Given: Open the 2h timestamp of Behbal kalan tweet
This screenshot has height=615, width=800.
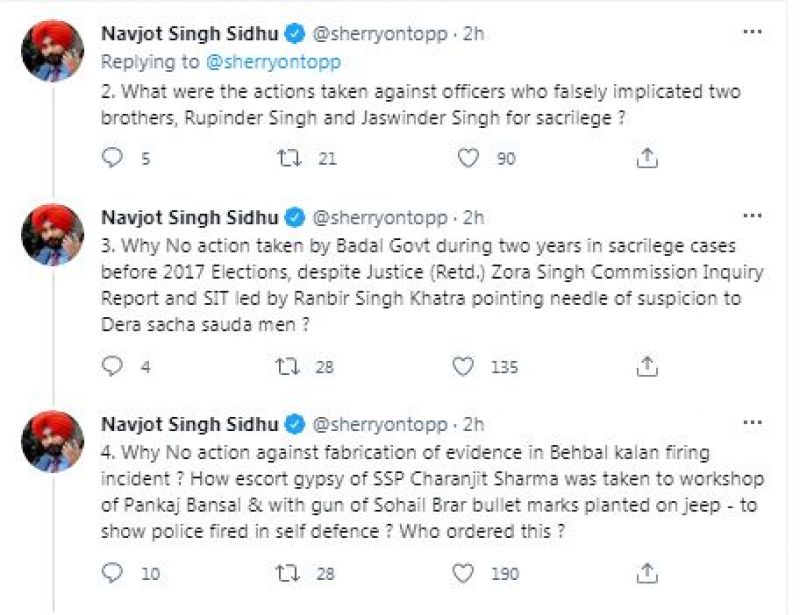Looking at the screenshot, I should (473, 427).
